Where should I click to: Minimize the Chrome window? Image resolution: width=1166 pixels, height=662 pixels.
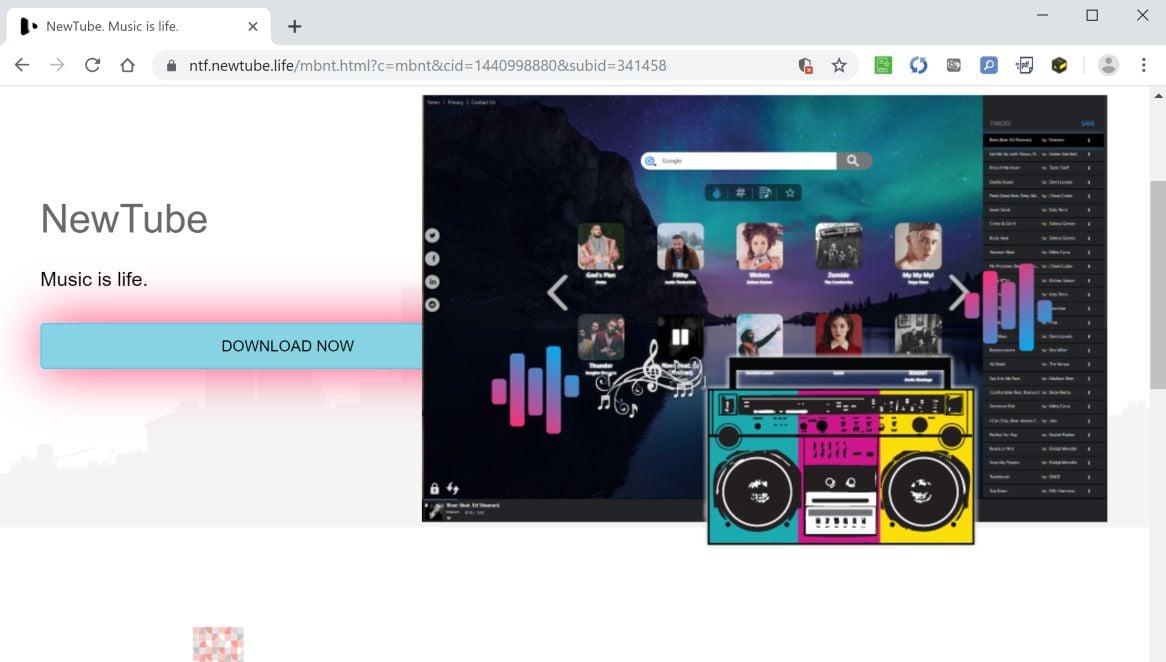click(1043, 15)
